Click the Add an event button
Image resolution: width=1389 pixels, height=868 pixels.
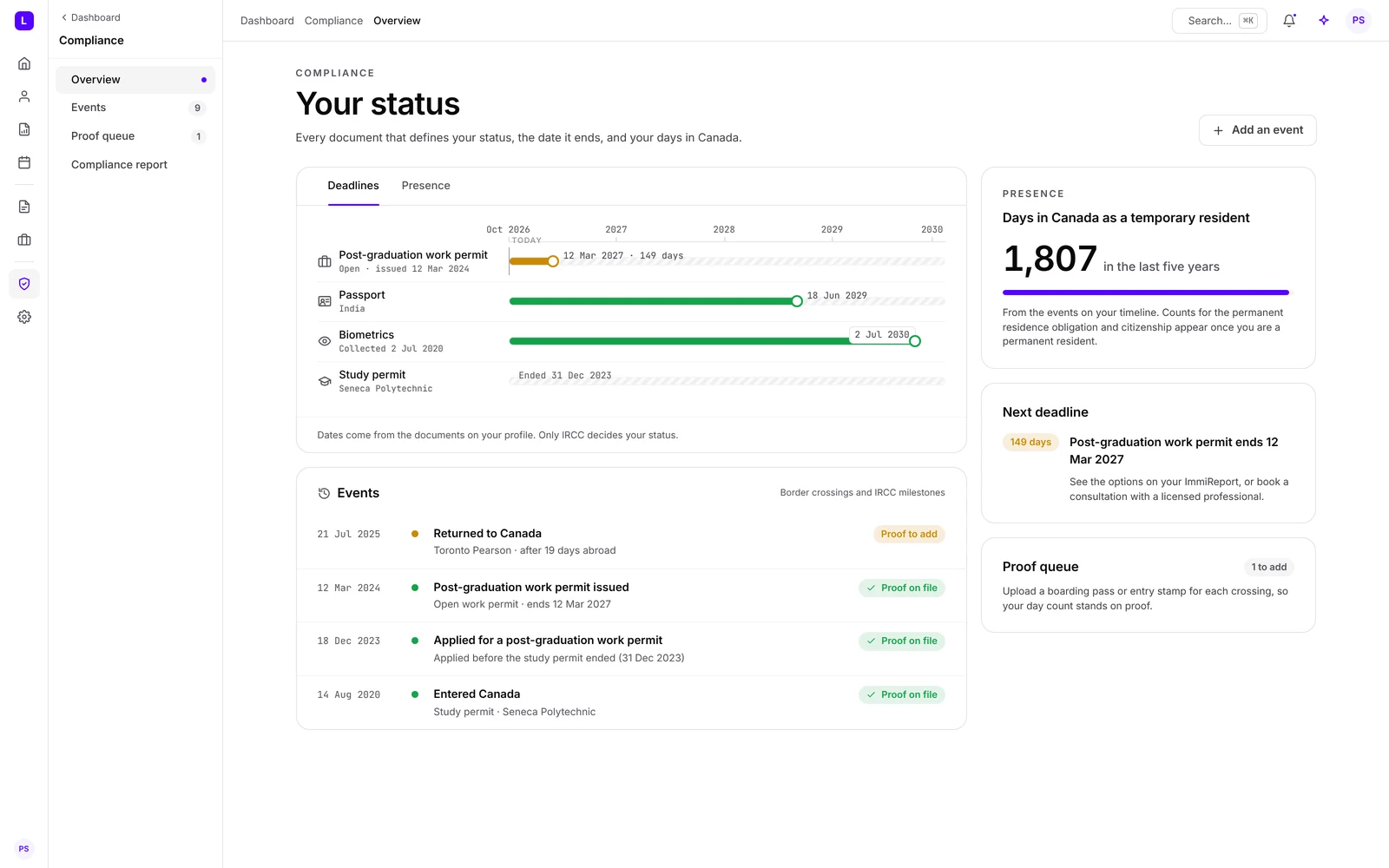pos(1257,130)
